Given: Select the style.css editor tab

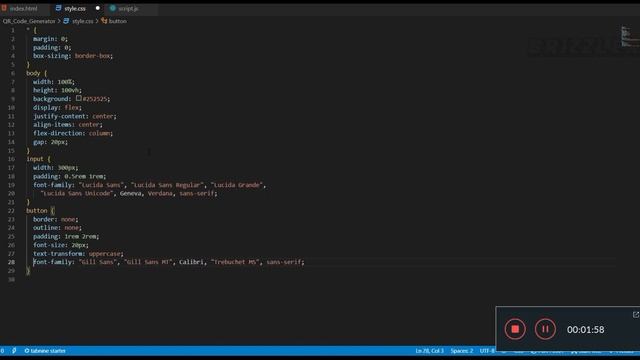Looking at the screenshot, I should [x=75, y=9].
